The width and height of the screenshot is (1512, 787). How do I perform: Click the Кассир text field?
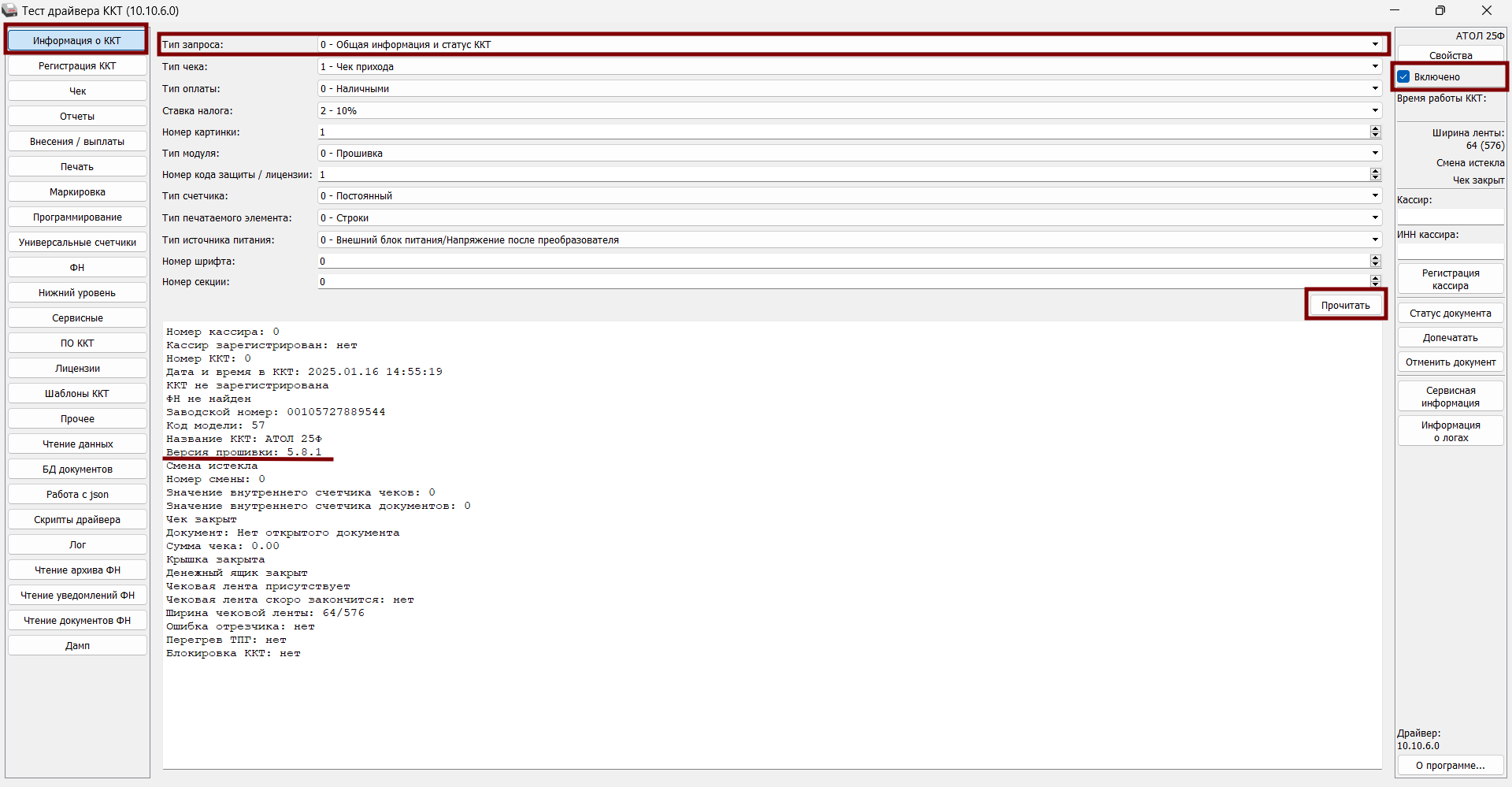(1450, 217)
